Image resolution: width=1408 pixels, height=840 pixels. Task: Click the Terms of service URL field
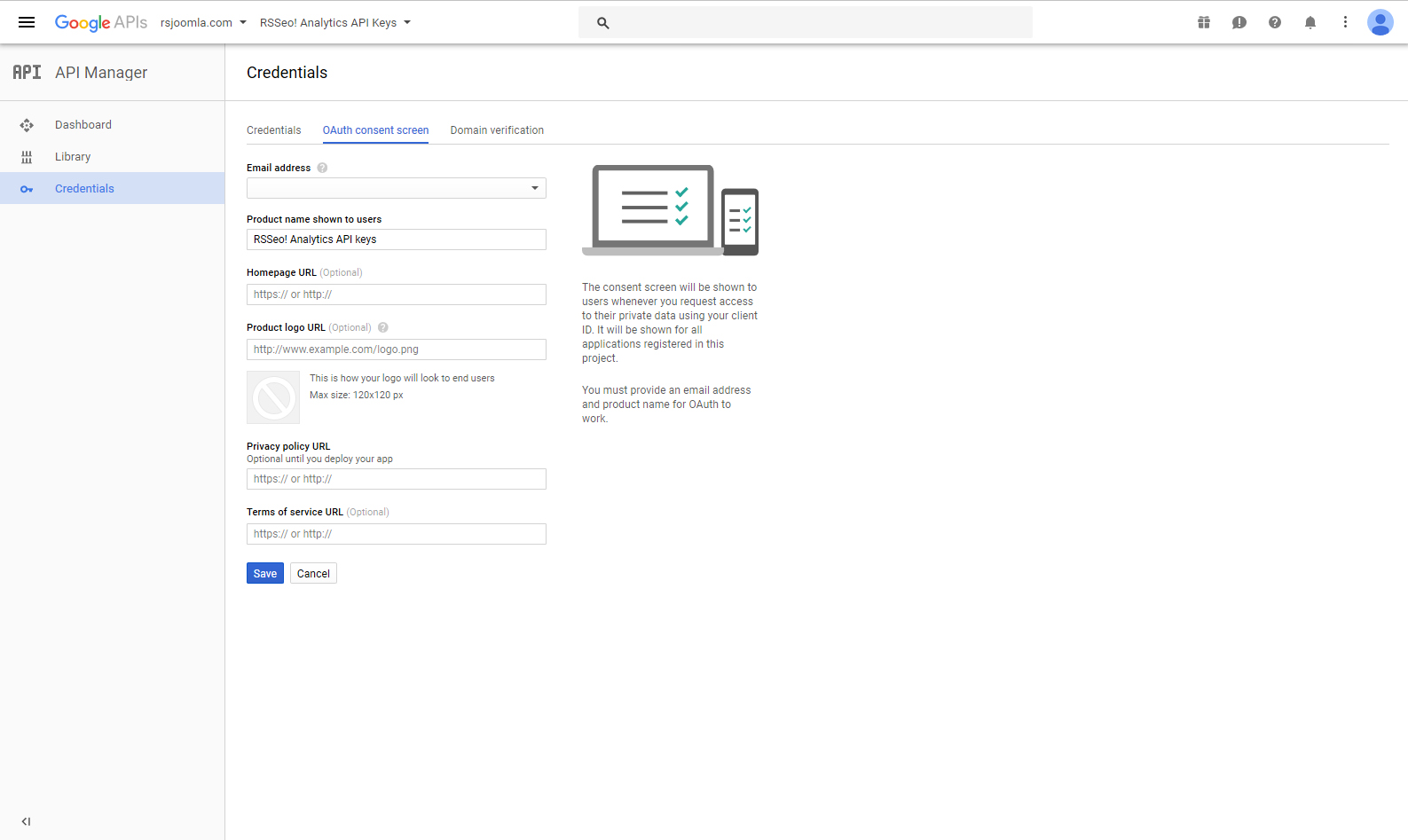coord(397,534)
